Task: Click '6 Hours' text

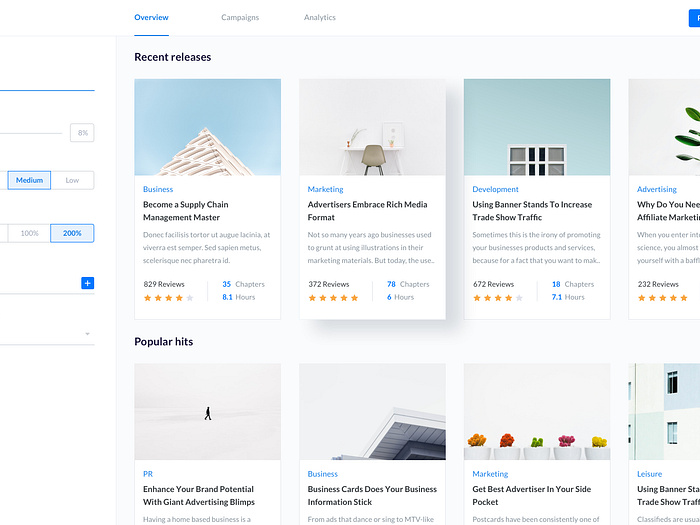Action: coord(400,297)
